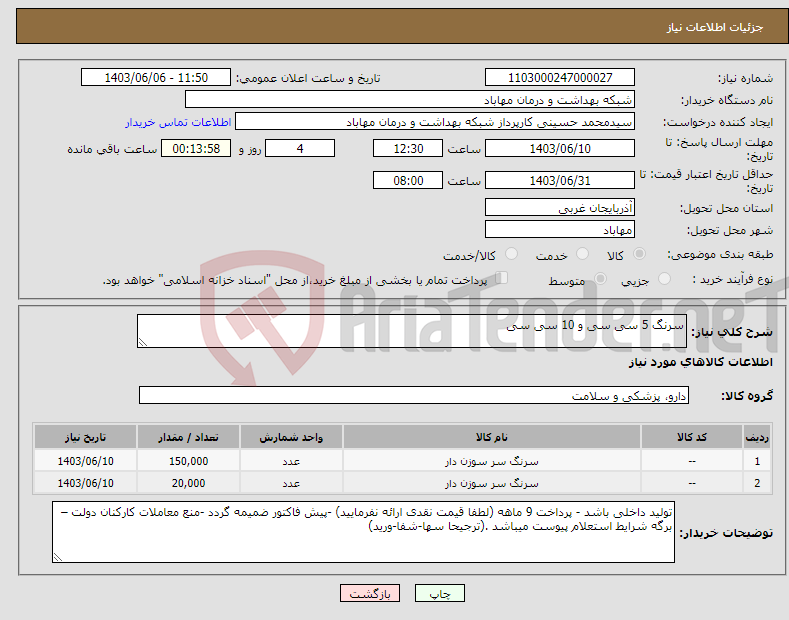Click the واحد شمارش column header
Screen dimensions: 789x620
click(291, 437)
